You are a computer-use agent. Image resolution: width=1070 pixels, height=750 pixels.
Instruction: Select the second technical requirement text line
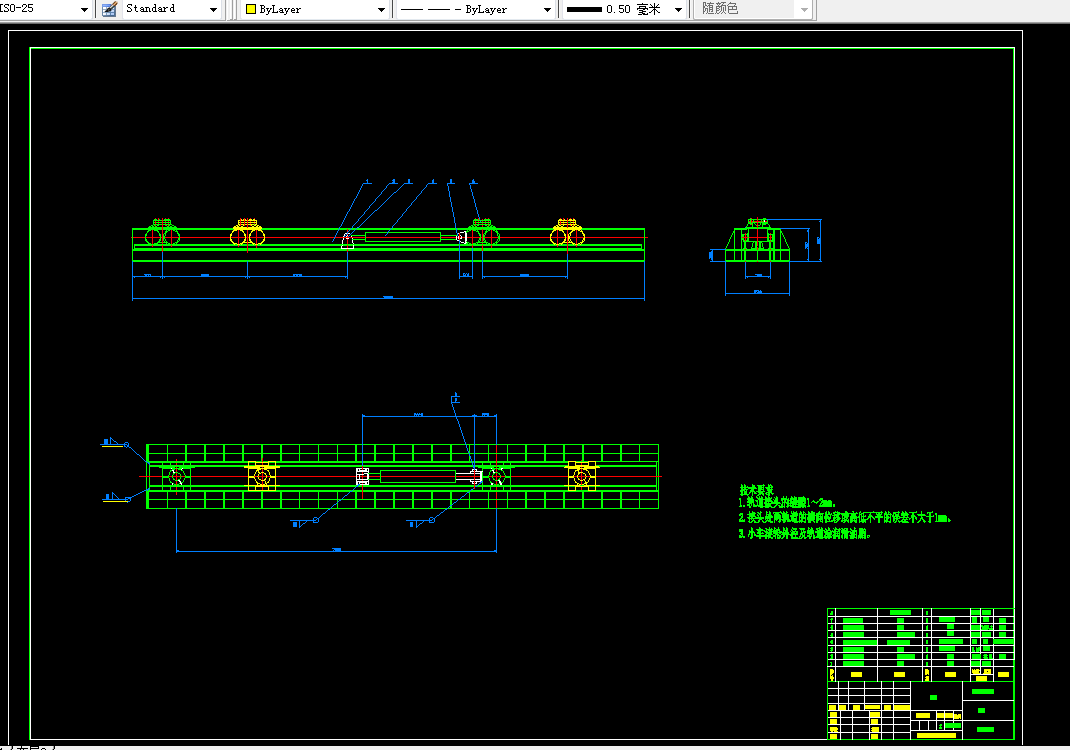click(x=845, y=518)
